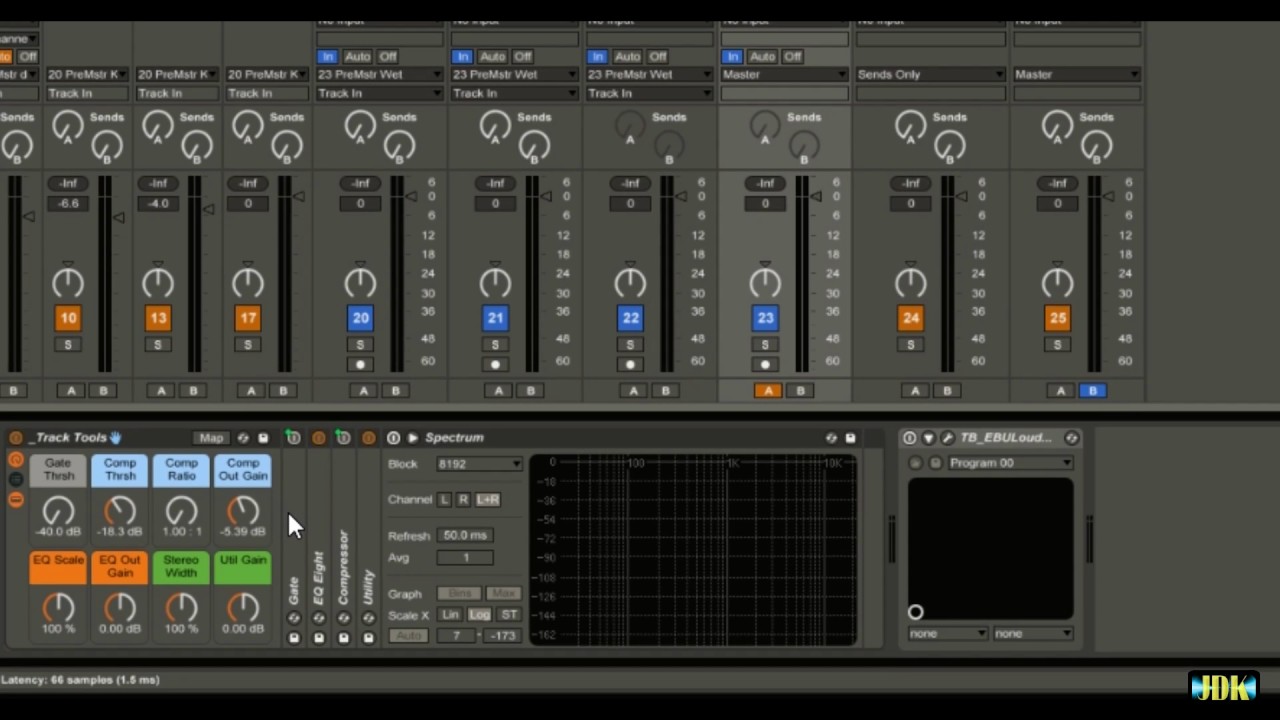Save the Spectrum device preset
Viewport: 1280px width, 720px height.
click(850, 438)
